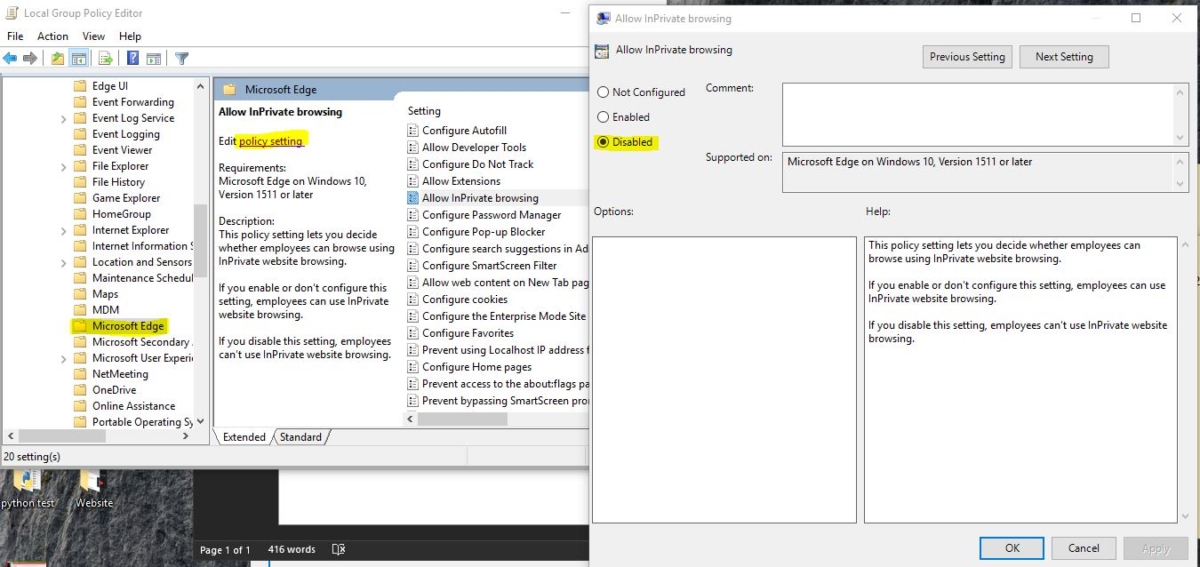
Task: Click the Previous Setting button
Action: (967, 57)
